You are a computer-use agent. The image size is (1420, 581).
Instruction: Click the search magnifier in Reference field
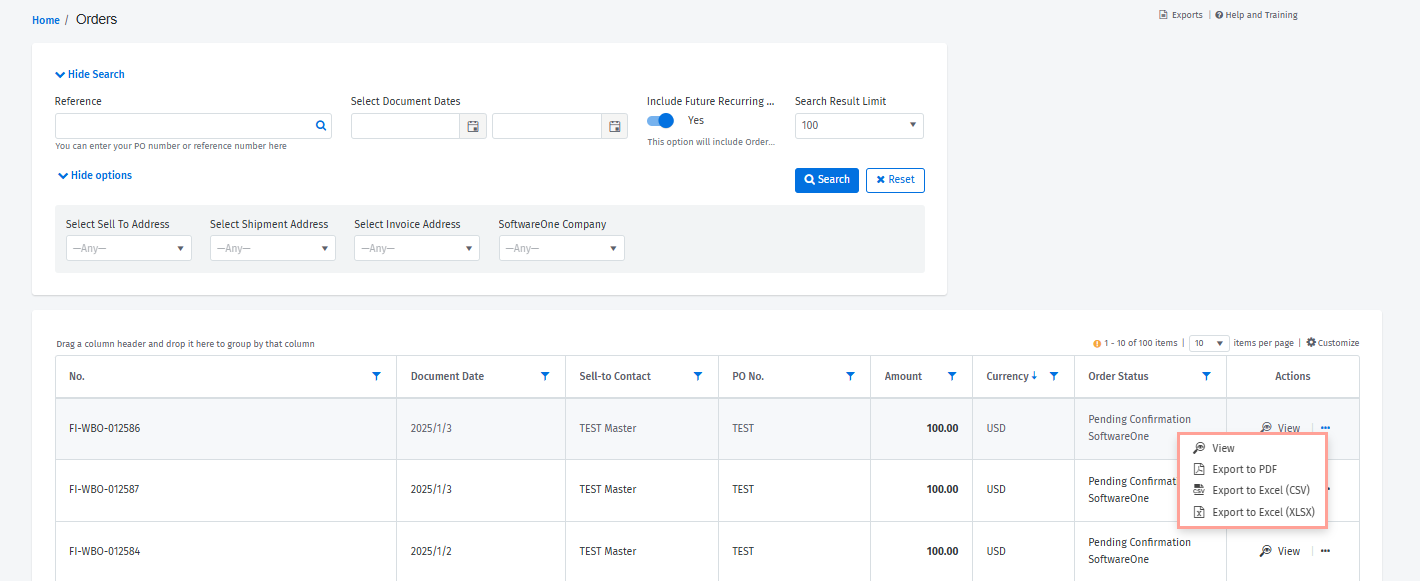321,126
